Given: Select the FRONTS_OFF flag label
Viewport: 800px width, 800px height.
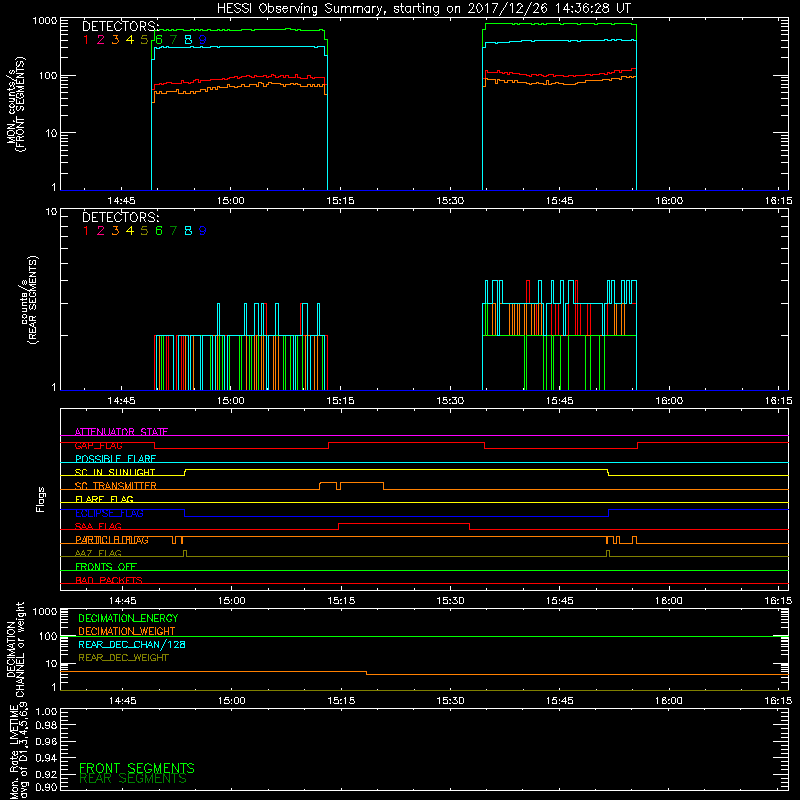Looking at the screenshot, I should [106, 567].
